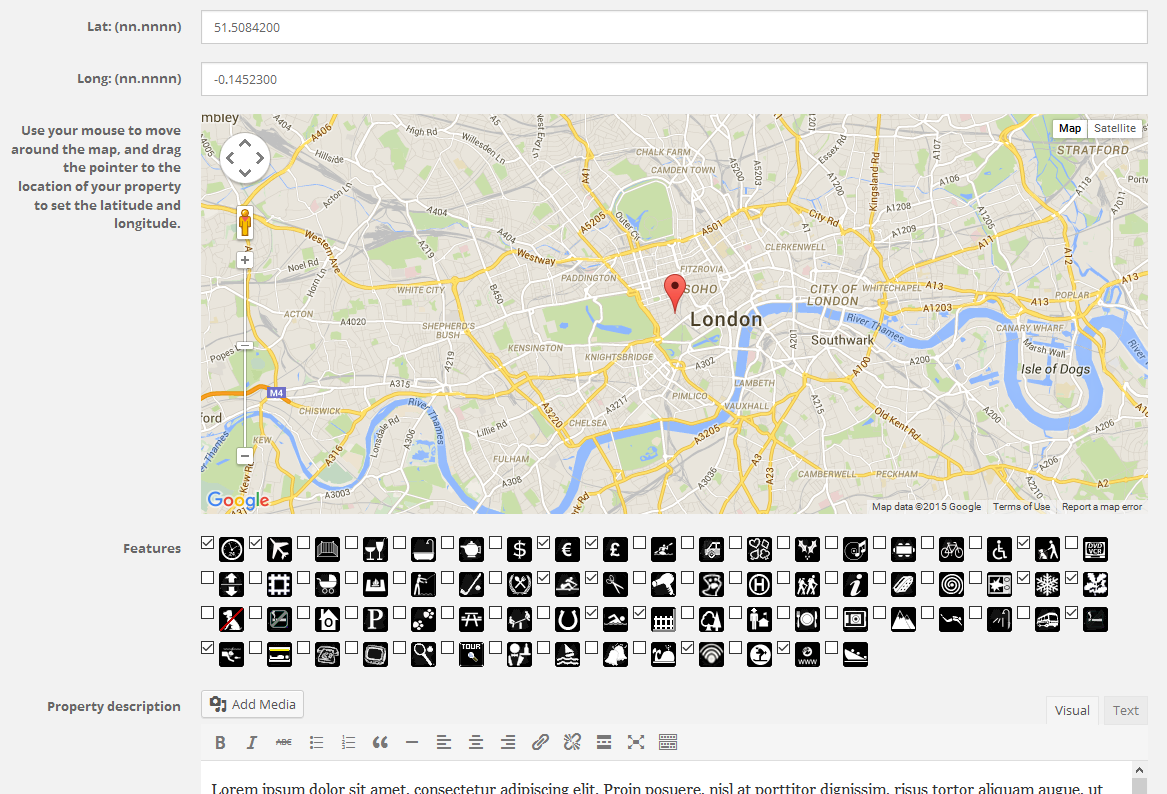Insert Read More tag
1167x794 pixels.
point(604,742)
